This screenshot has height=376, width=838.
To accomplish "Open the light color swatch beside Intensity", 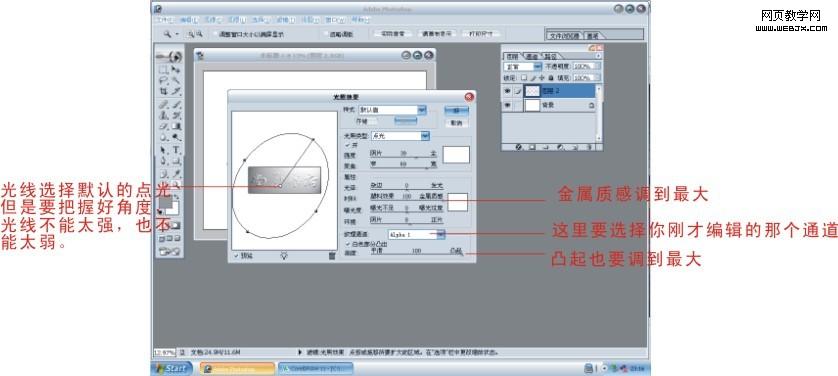I will [x=456, y=154].
